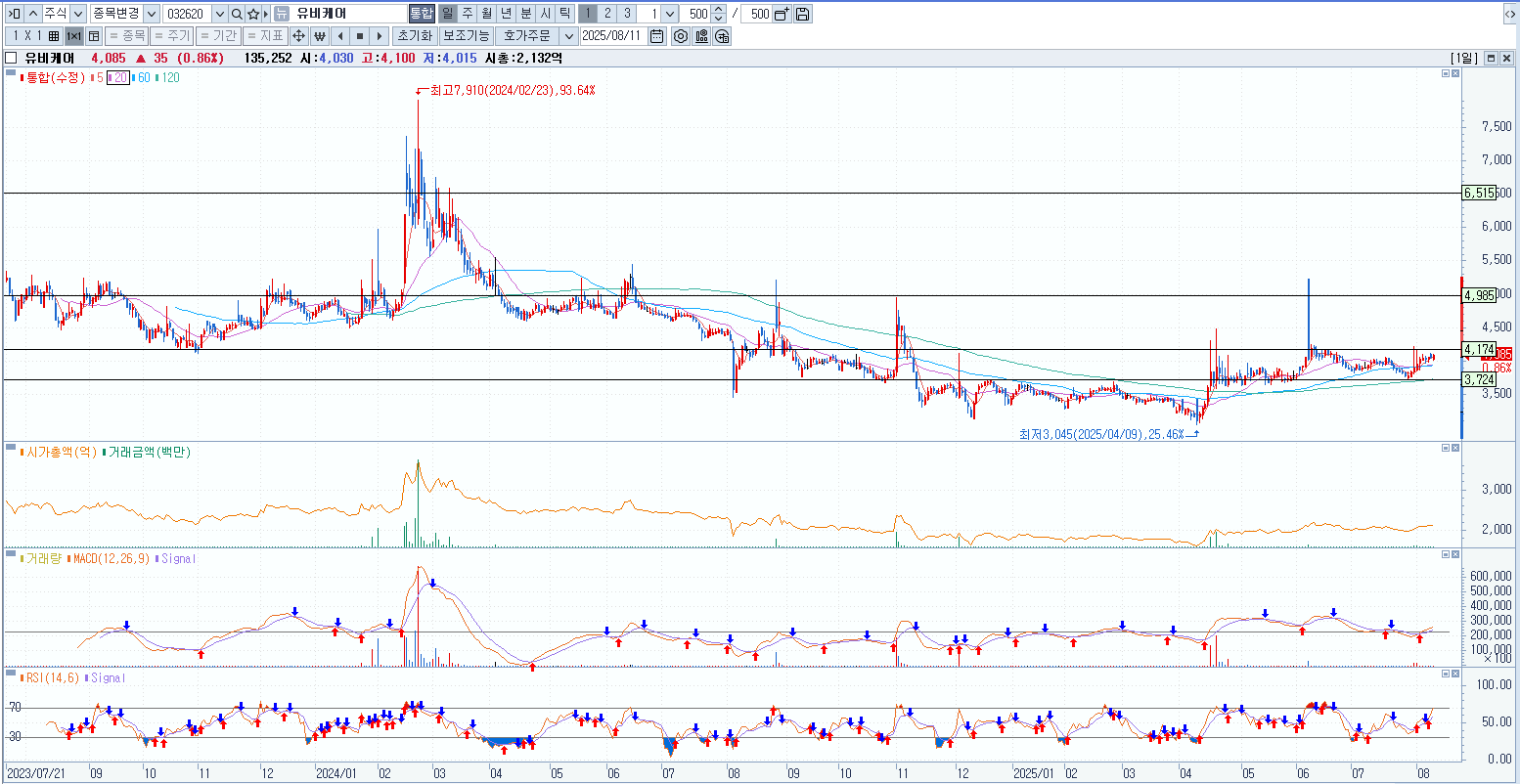Image resolution: width=1520 pixels, height=784 pixels.
Task: Tick the 유비케어 checkbox
Action: (11, 58)
